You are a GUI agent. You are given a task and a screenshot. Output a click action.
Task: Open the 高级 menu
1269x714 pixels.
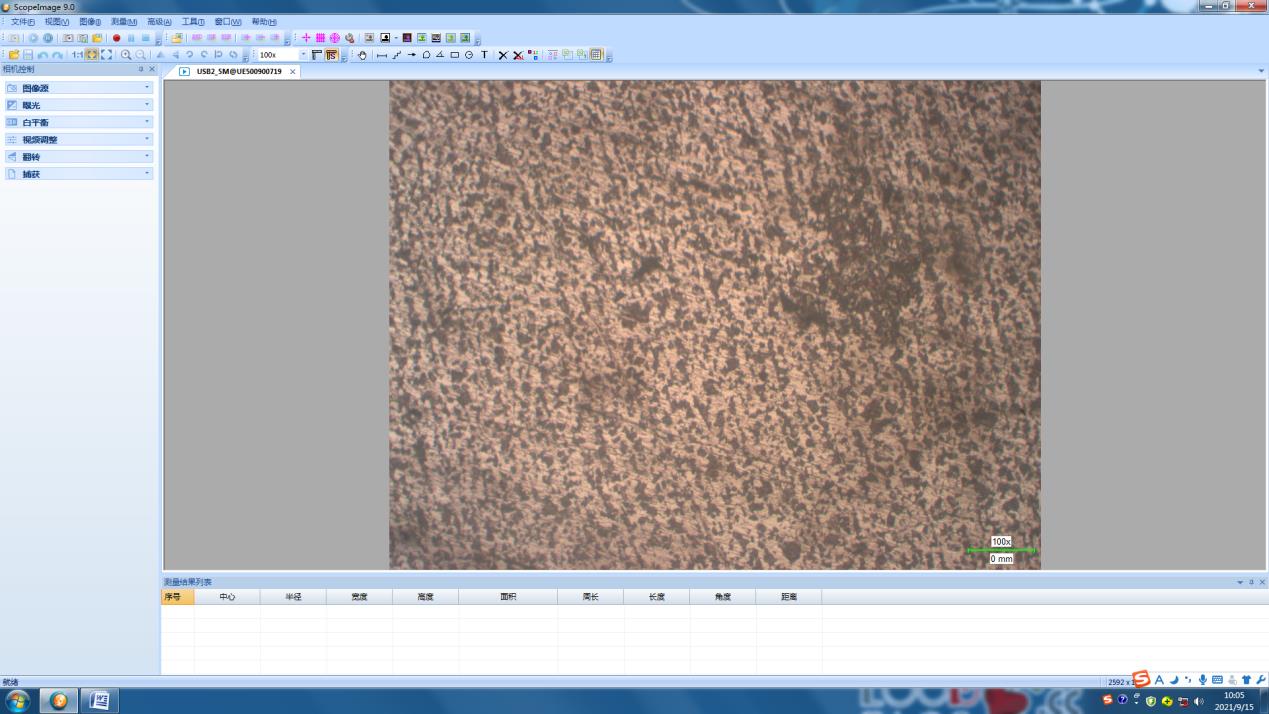coord(159,21)
